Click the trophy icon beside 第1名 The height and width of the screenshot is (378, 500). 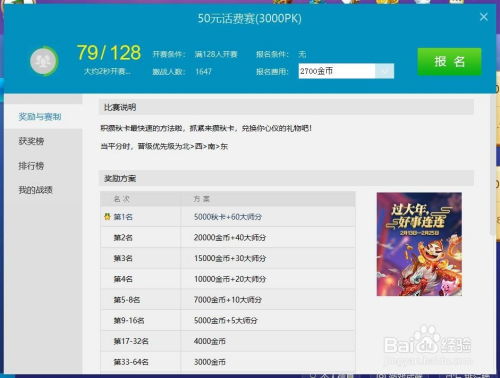click(107, 217)
